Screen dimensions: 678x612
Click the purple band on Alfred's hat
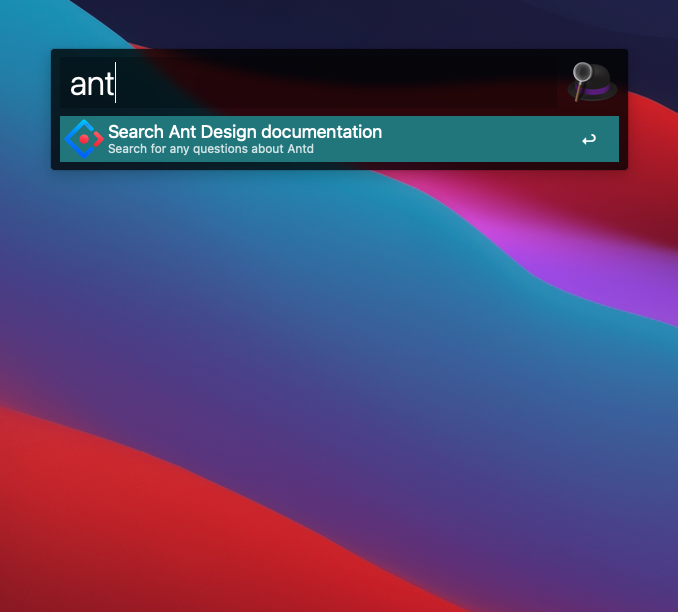tap(598, 91)
